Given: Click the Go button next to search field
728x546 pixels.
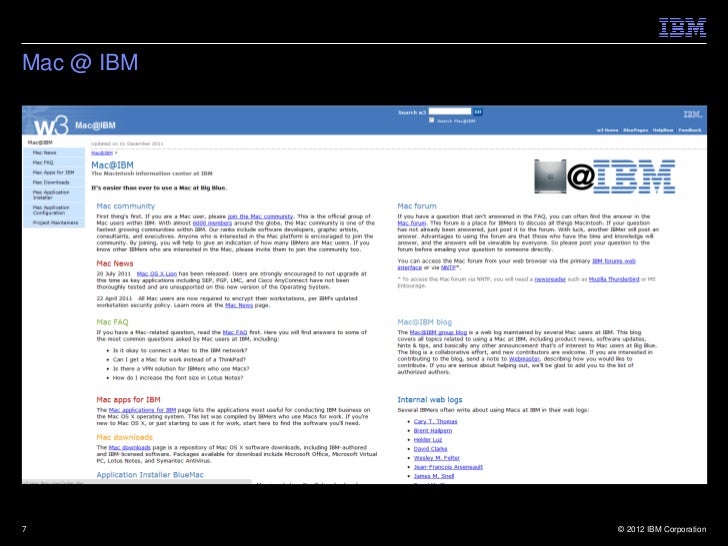Looking at the screenshot, I should click(x=478, y=112).
